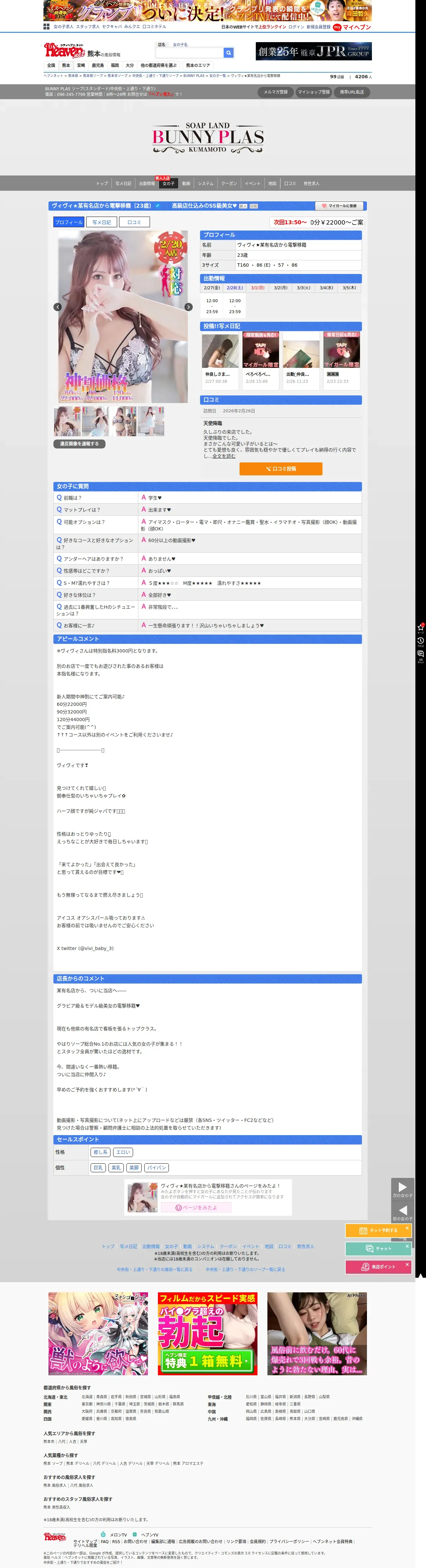
Task: Click the orange 口コミ投稿 button
Action: point(281,469)
